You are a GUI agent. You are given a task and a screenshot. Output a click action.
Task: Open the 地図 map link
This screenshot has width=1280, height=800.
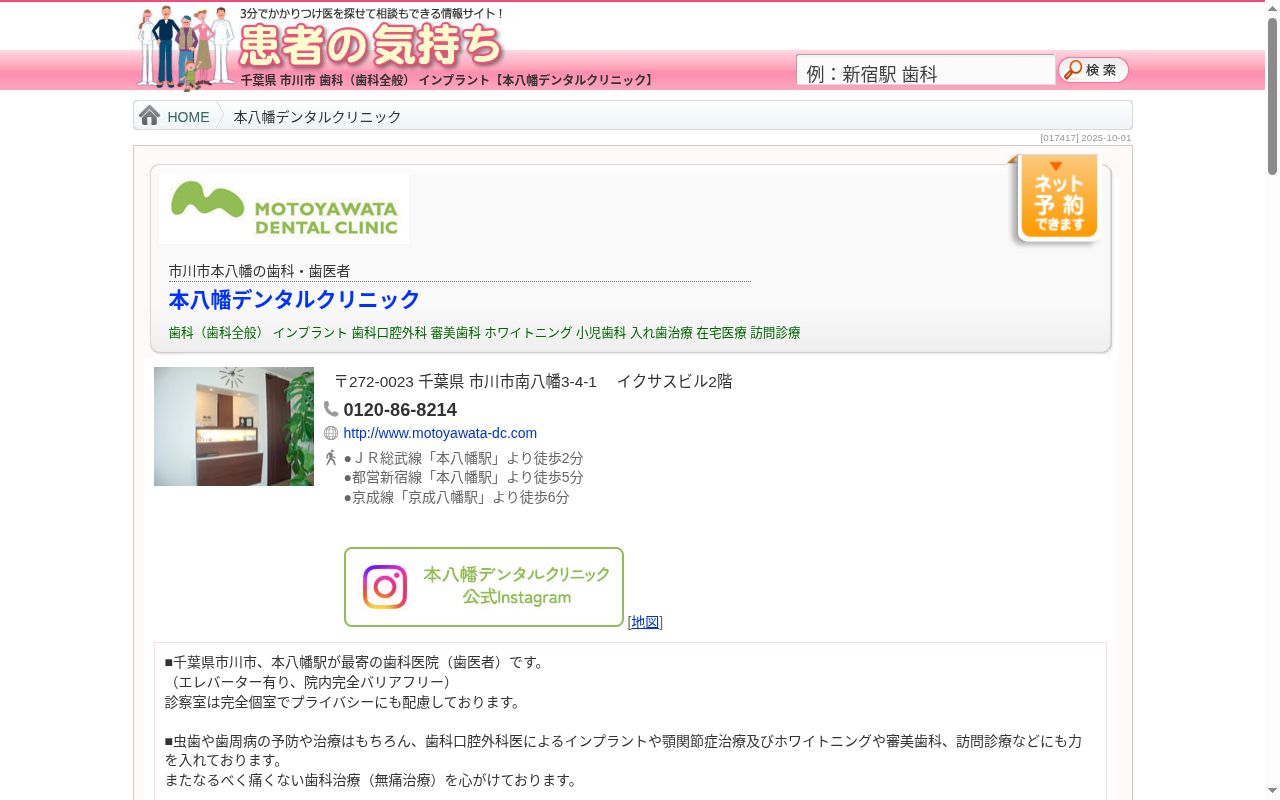coord(645,622)
